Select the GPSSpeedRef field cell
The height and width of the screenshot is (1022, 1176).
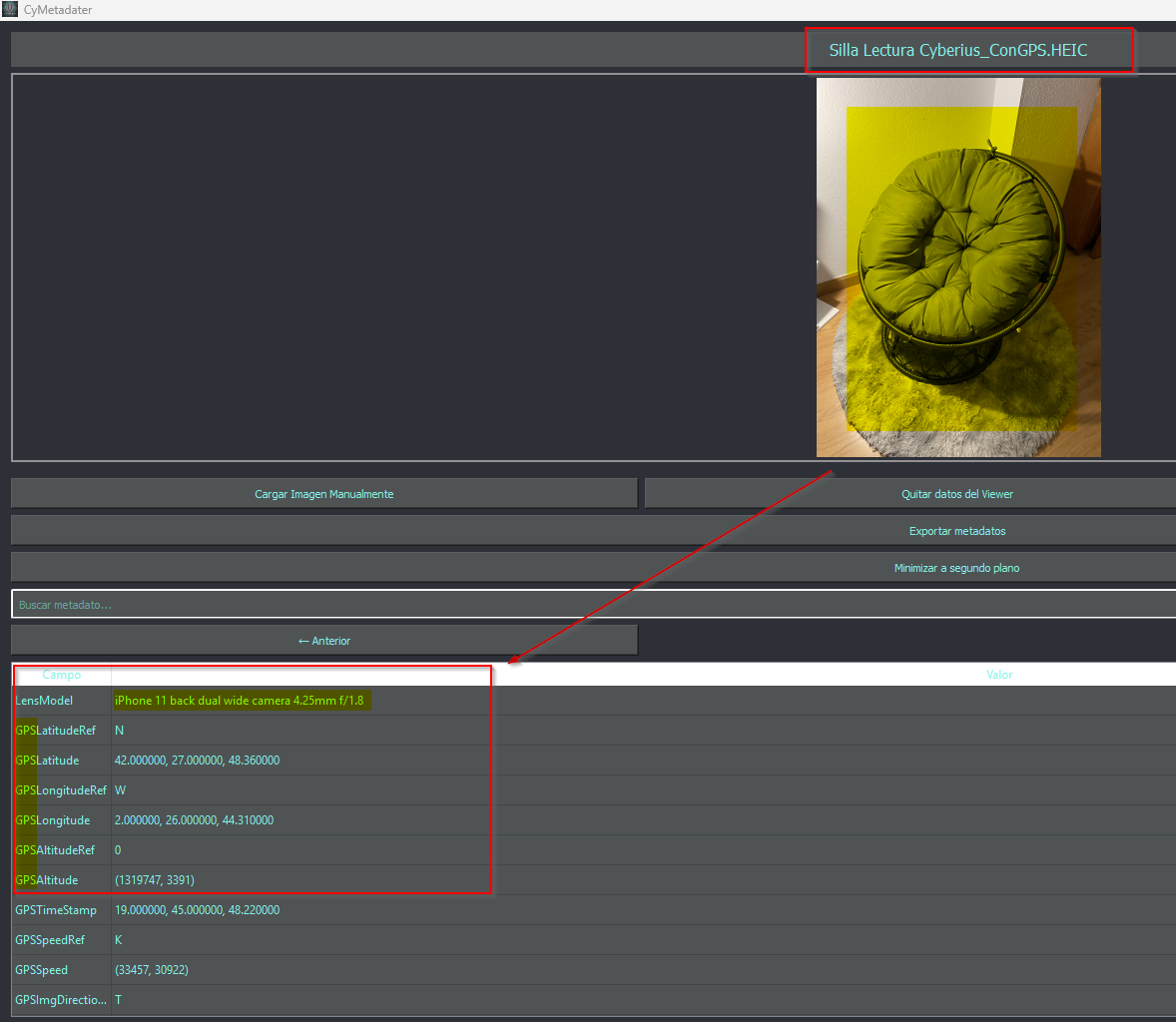(x=62, y=940)
